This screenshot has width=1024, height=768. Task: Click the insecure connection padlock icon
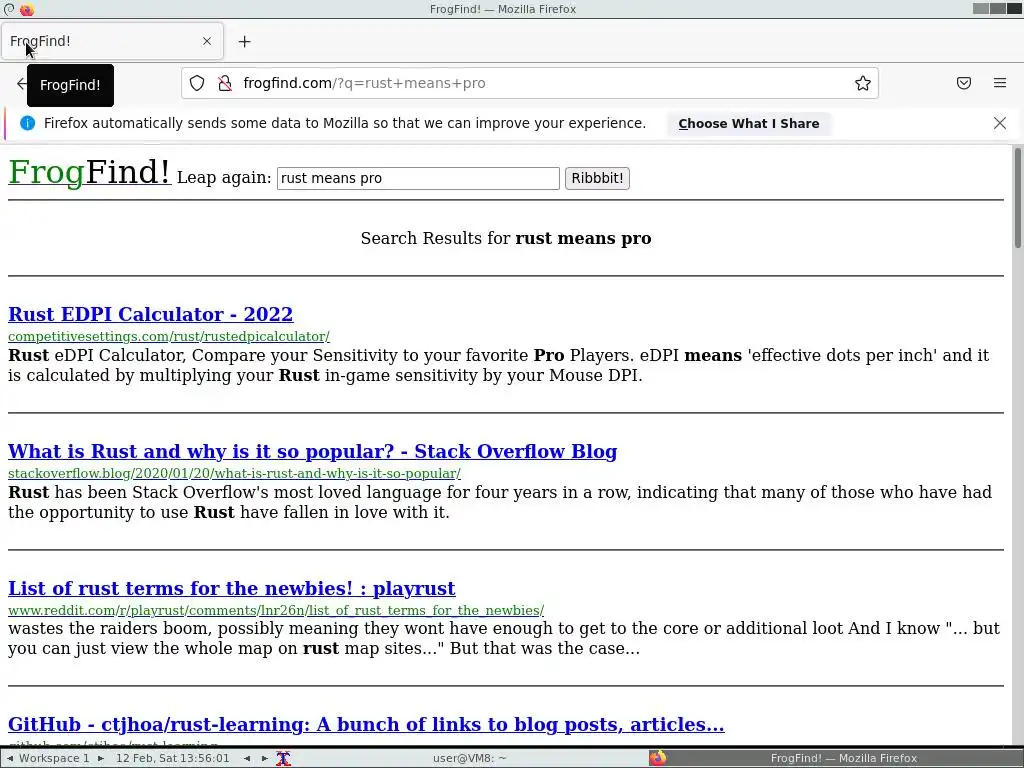click(225, 84)
